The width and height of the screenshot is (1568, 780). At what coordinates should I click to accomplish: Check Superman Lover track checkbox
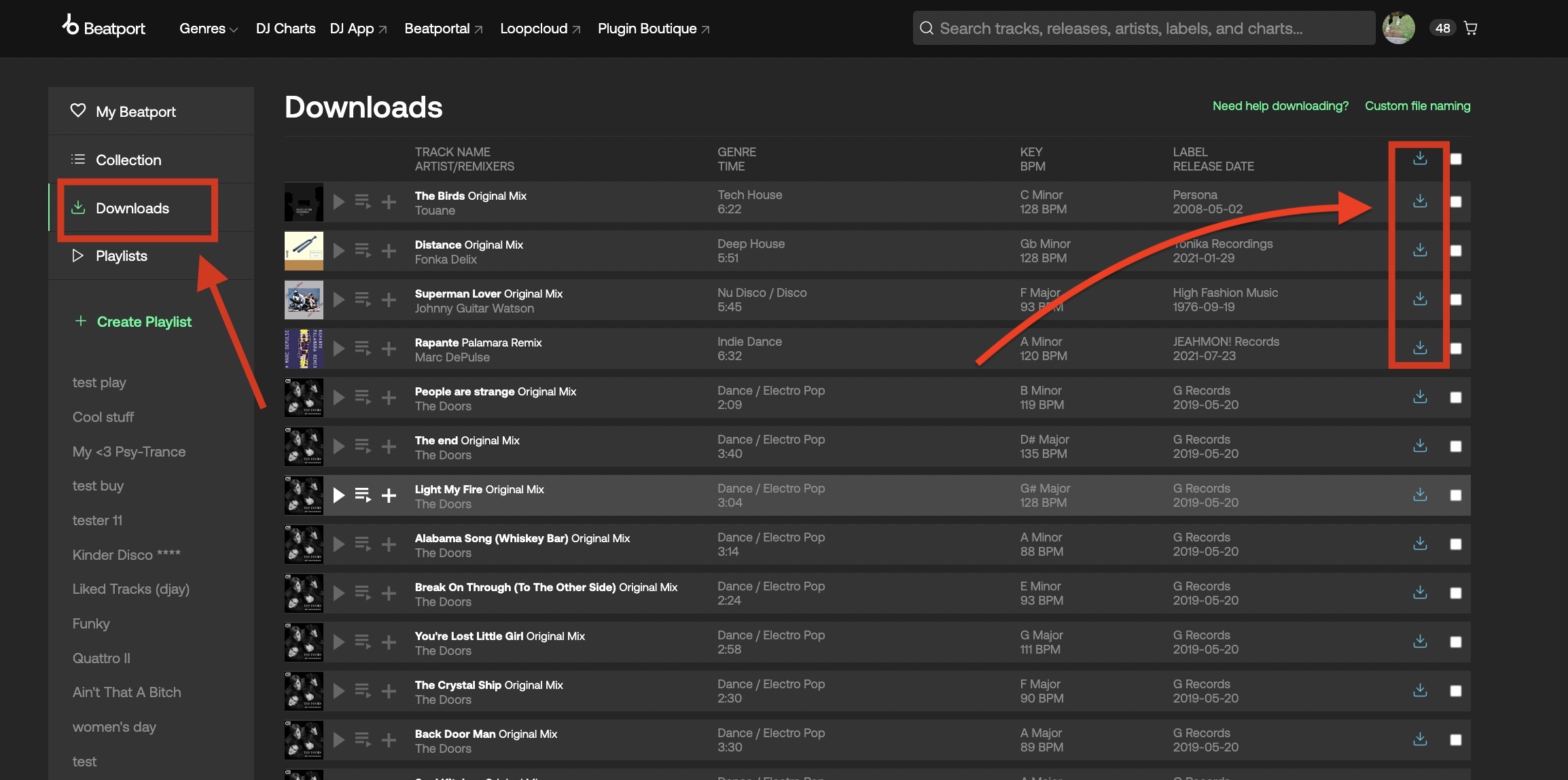coord(1456,300)
